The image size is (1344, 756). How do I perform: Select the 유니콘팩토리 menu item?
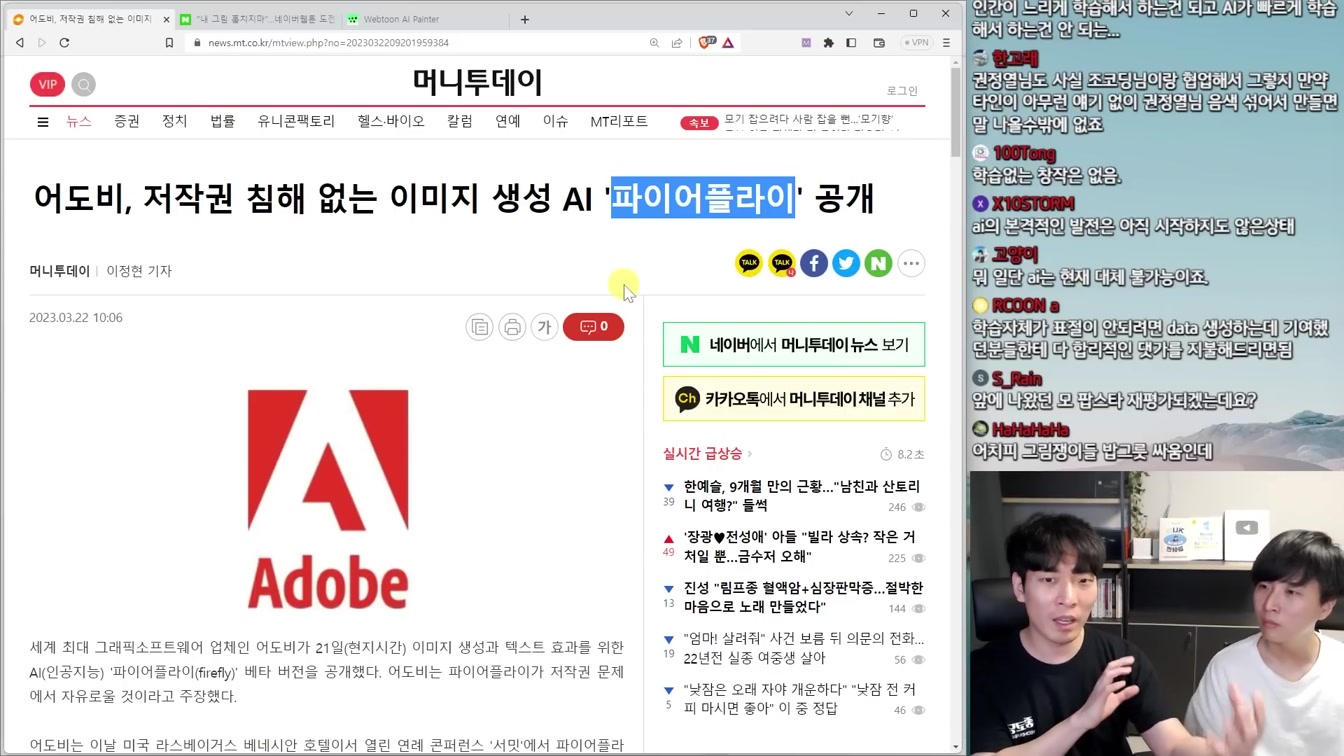[x=296, y=121]
